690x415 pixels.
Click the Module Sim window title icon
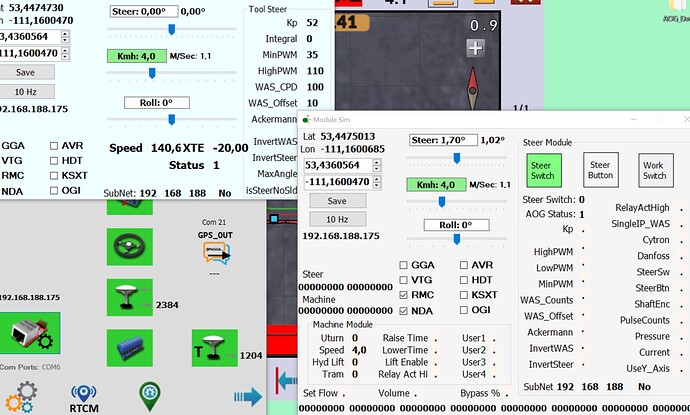point(306,119)
